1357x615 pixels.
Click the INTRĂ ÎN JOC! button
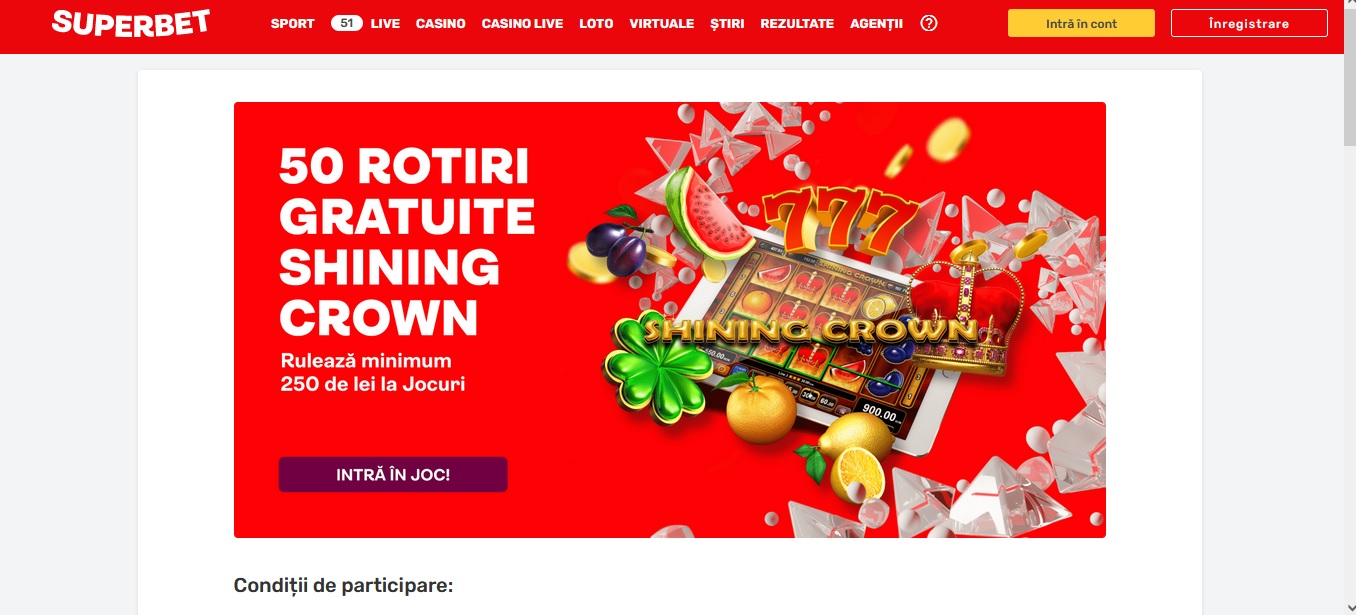coord(393,475)
